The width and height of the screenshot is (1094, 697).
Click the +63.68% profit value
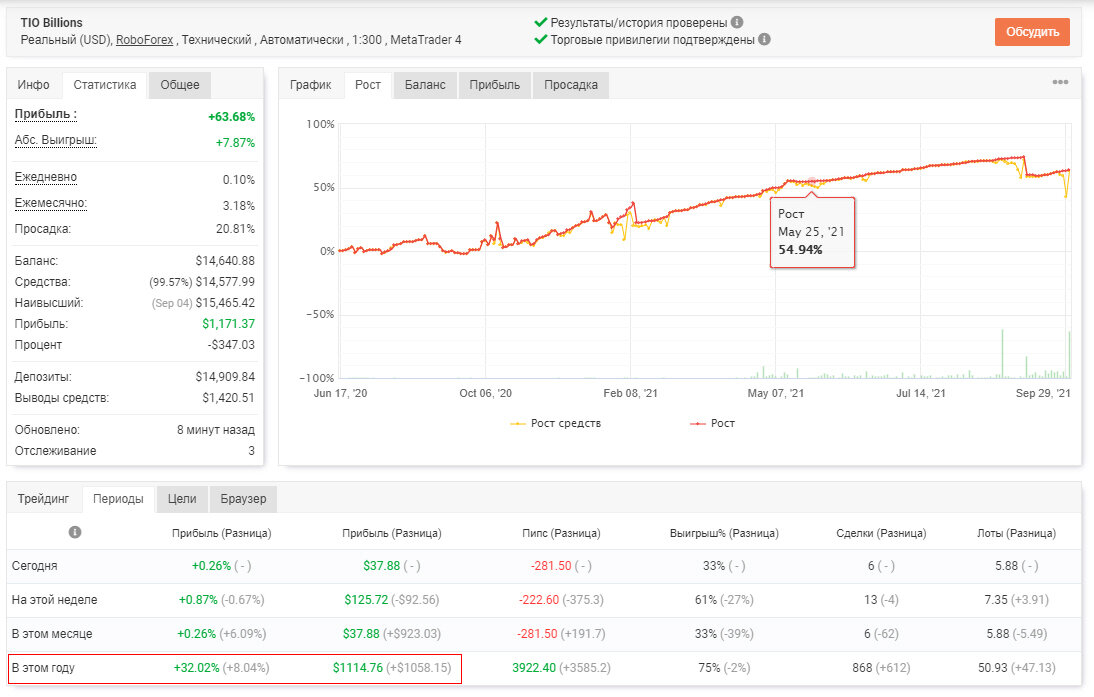click(232, 117)
